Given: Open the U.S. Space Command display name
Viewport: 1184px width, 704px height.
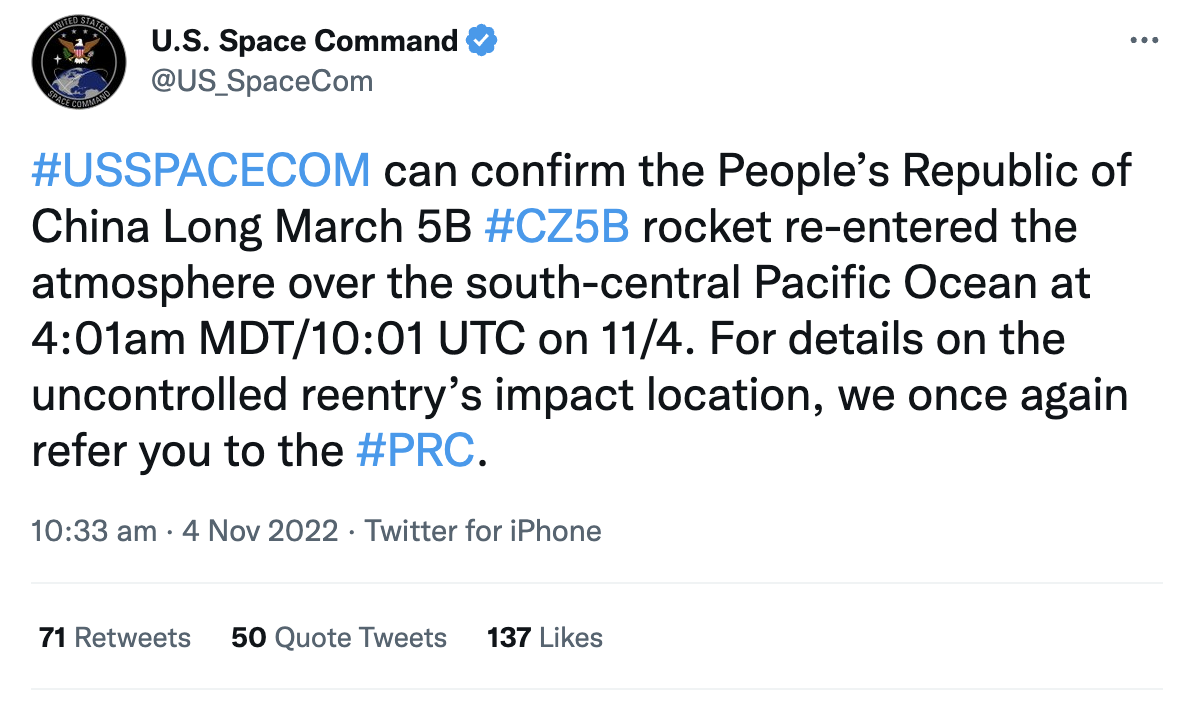Looking at the screenshot, I should point(304,41).
